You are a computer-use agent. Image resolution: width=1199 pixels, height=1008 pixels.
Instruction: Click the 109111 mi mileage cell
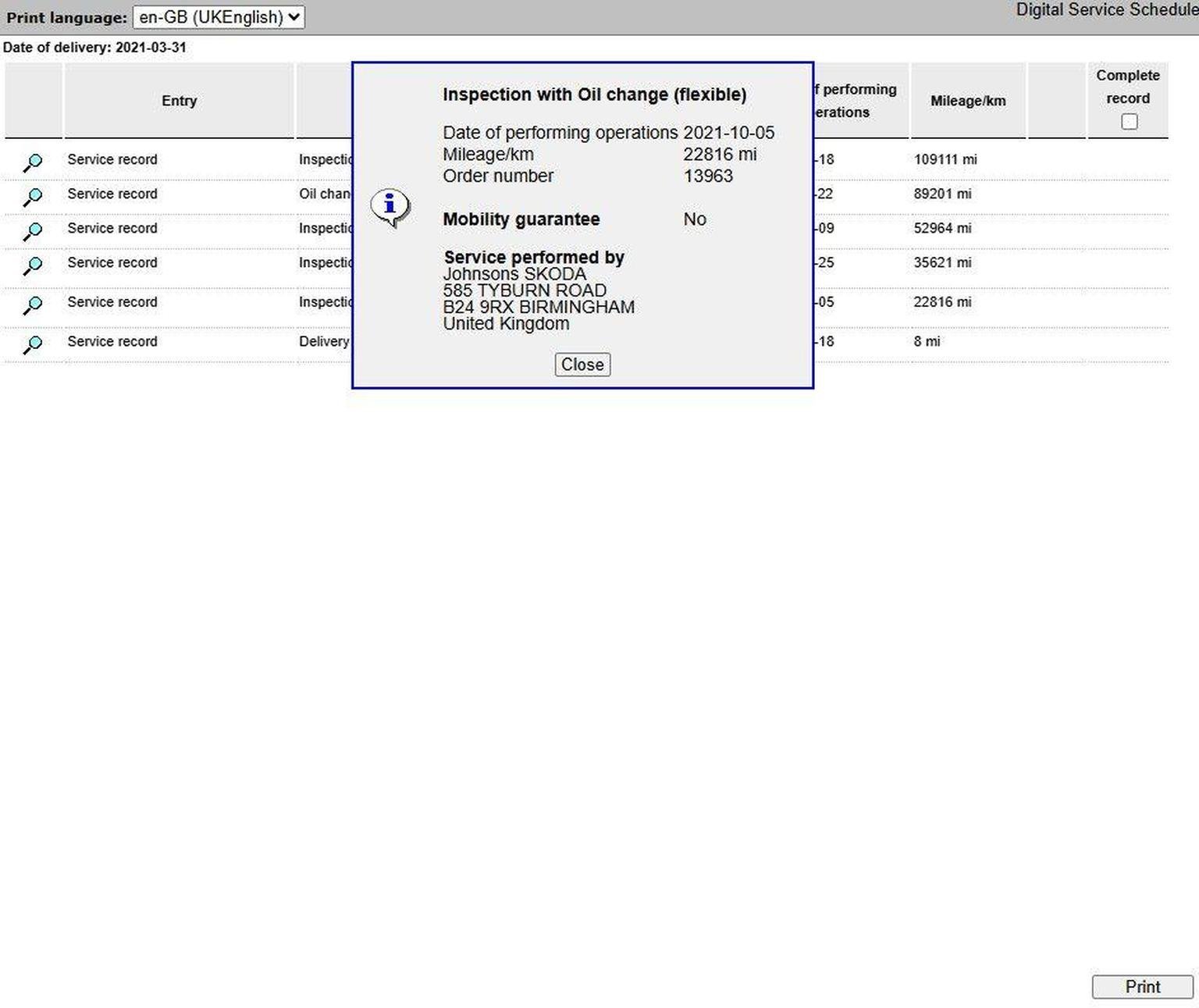(945, 159)
